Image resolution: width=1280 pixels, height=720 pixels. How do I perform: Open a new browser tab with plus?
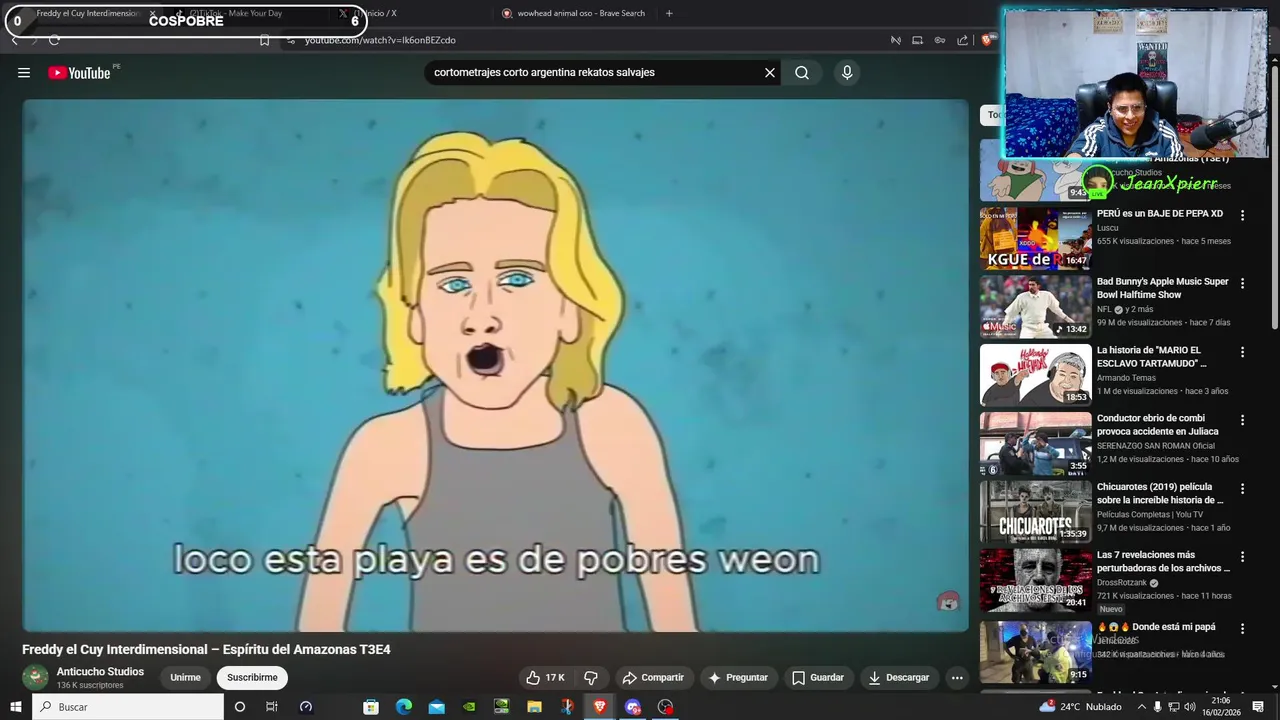coord(669,14)
